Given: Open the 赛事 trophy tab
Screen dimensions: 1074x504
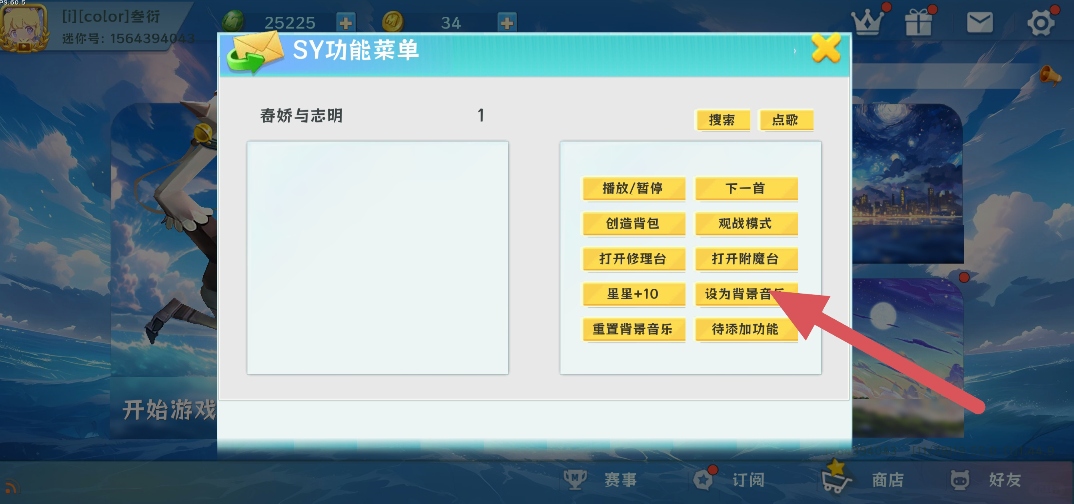Looking at the screenshot, I should coord(600,480).
